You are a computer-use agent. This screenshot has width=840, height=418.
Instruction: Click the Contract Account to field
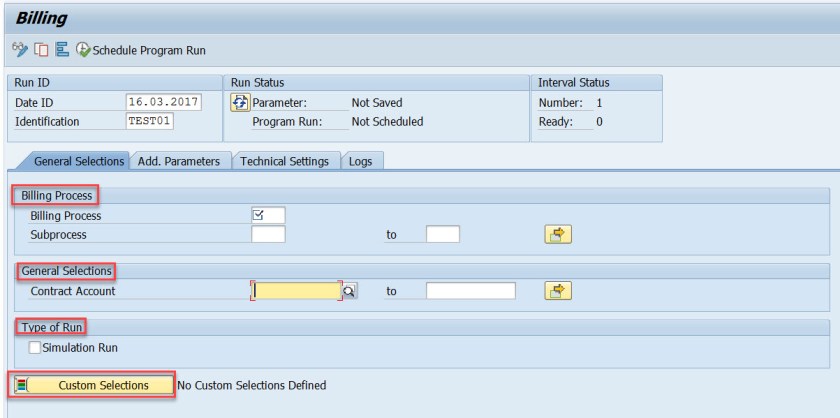tap(471, 290)
